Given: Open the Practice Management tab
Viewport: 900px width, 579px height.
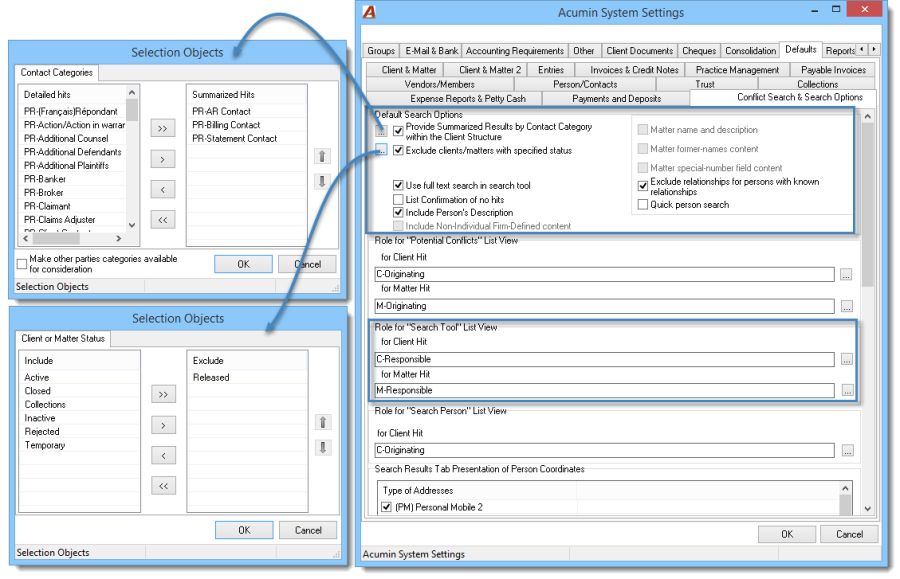Looking at the screenshot, I should coord(737,70).
